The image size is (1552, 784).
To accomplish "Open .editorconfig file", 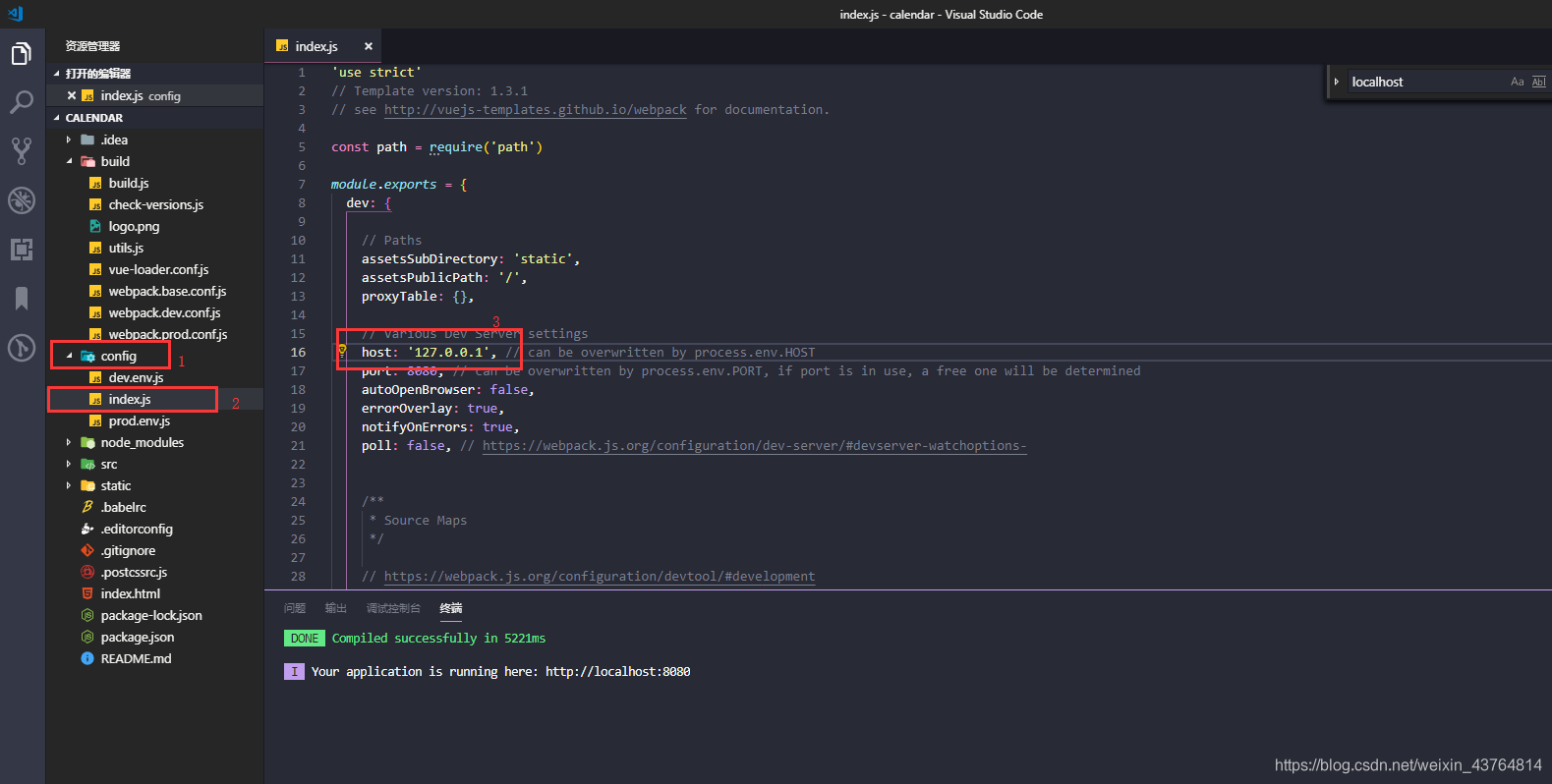I will [x=137, y=529].
